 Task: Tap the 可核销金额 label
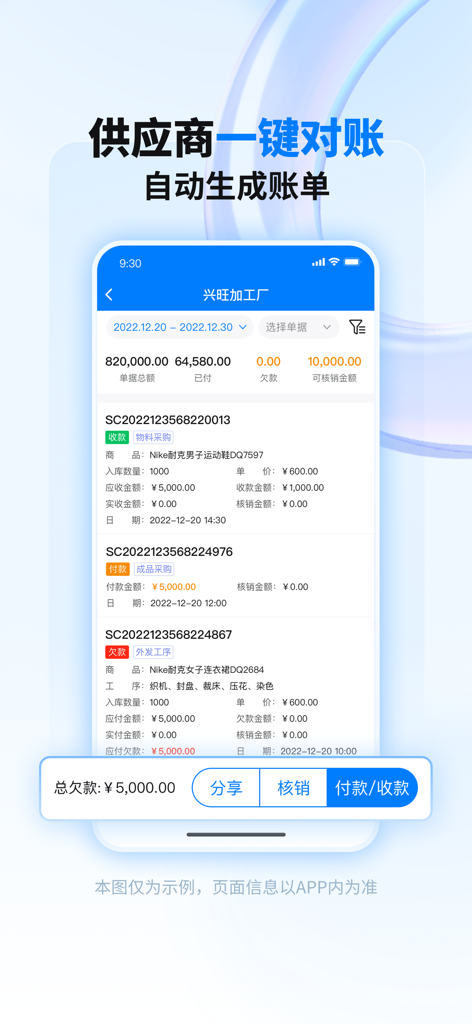334,378
